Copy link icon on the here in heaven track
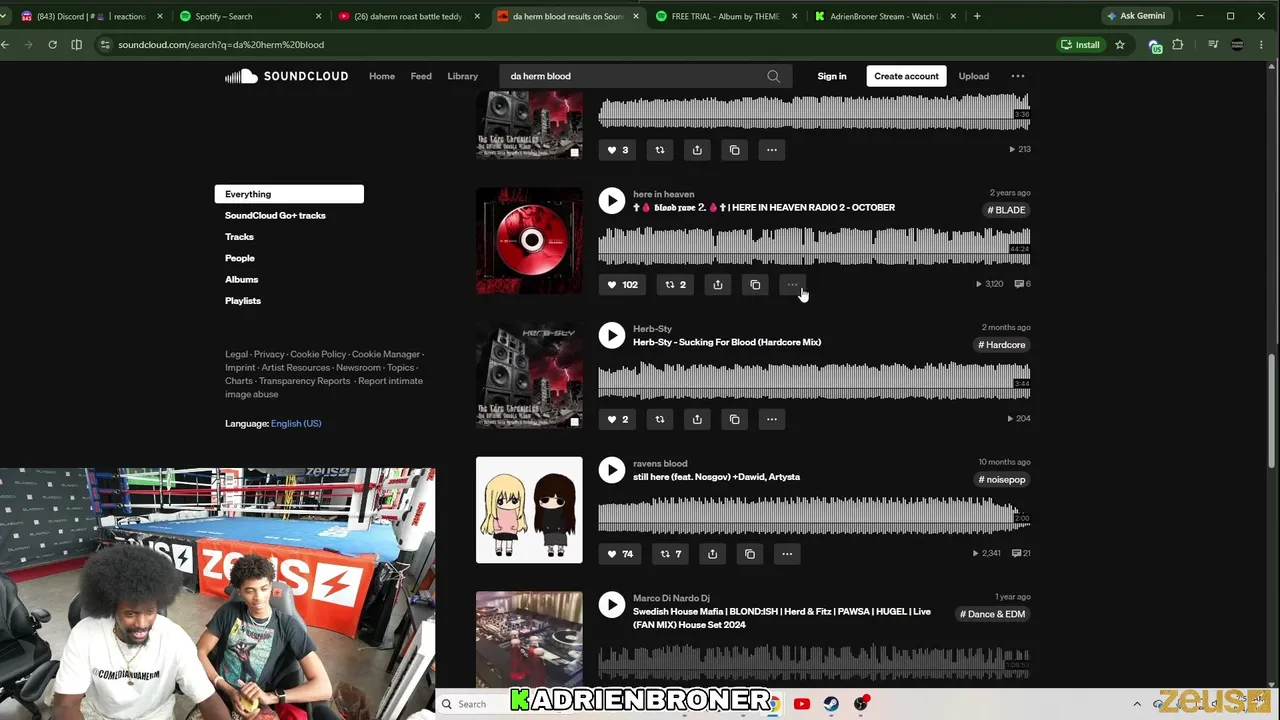Image resolution: width=1280 pixels, height=720 pixels. tap(755, 285)
